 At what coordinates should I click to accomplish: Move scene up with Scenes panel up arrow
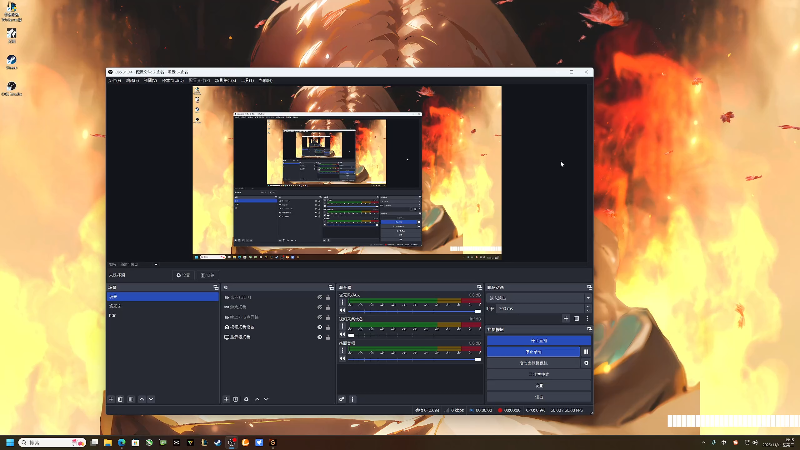point(142,399)
